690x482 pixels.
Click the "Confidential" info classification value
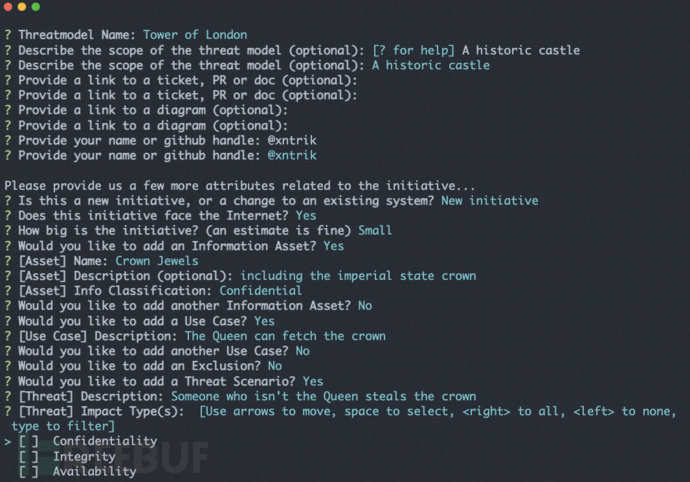pyautogui.click(x=260, y=290)
